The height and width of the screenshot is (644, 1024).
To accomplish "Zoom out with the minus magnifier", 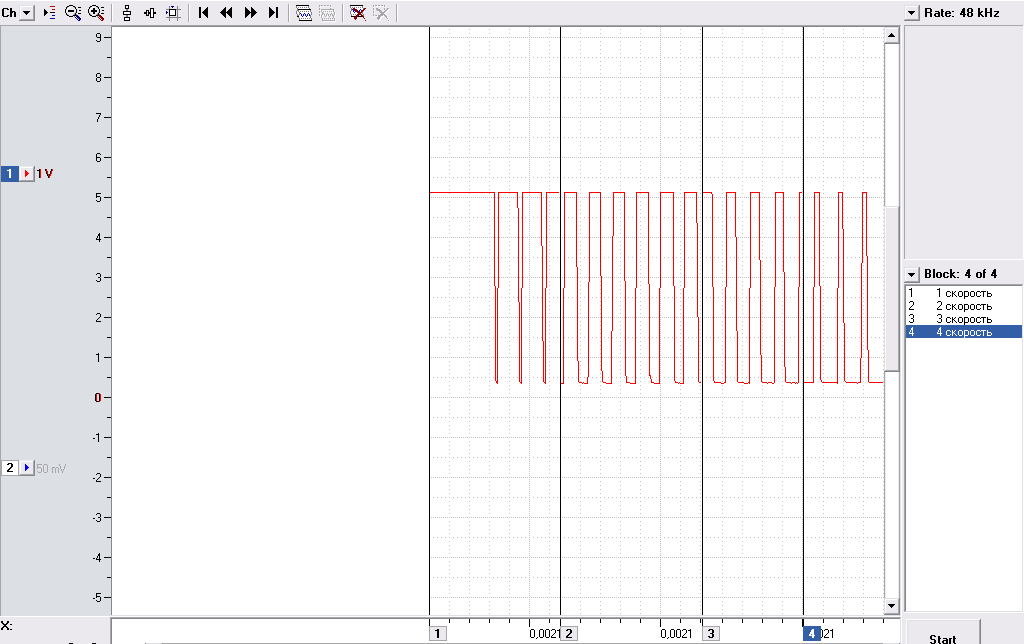I will [x=72, y=12].
